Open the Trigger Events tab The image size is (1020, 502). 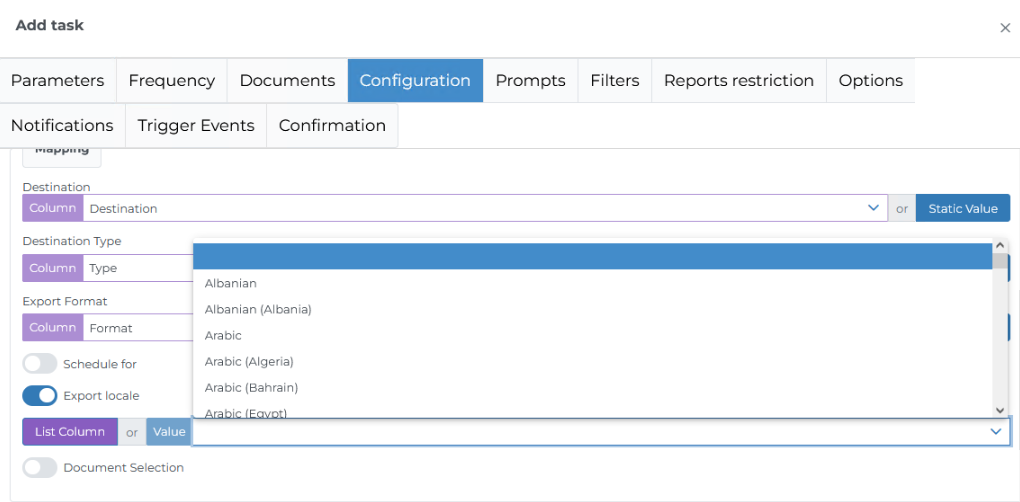pyautogui.click(x=196, y=126)
